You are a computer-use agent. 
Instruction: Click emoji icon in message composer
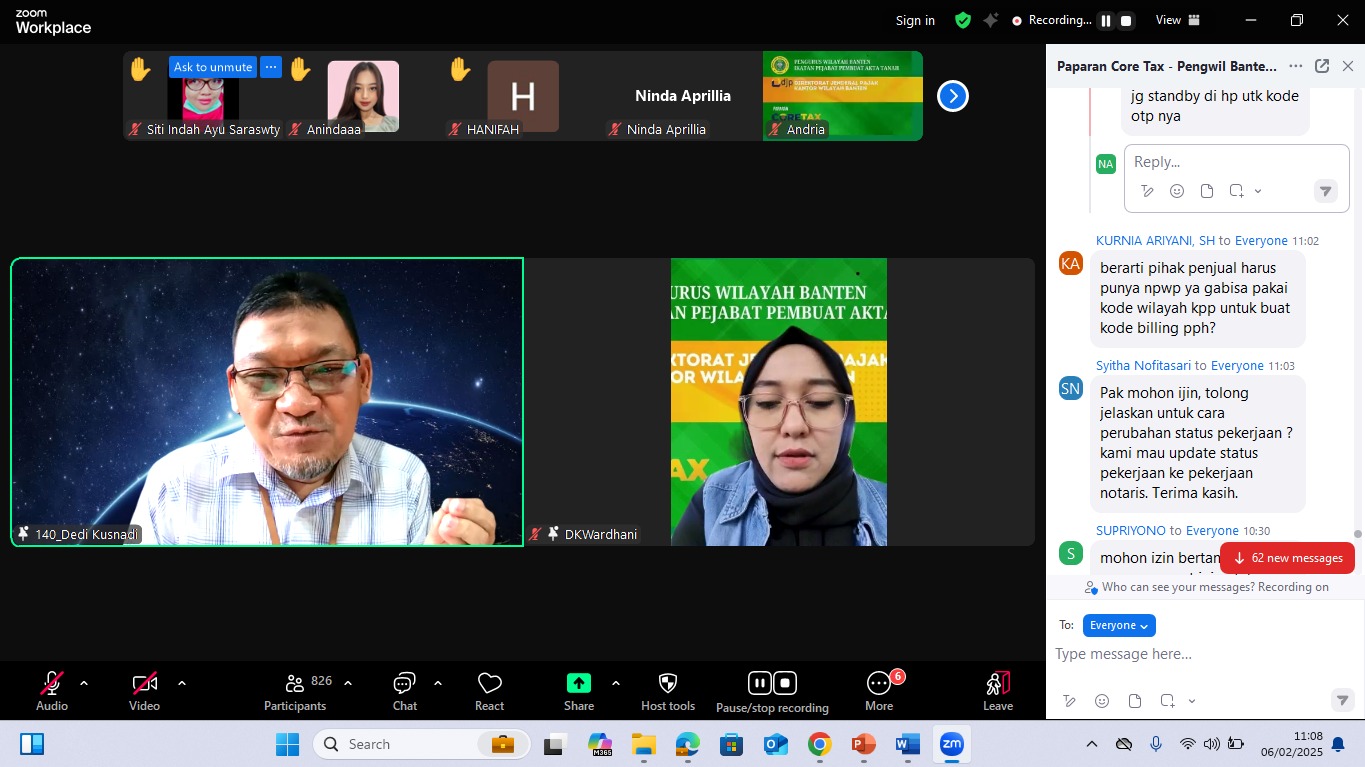pyautogui.click(x=1102, y=701)
